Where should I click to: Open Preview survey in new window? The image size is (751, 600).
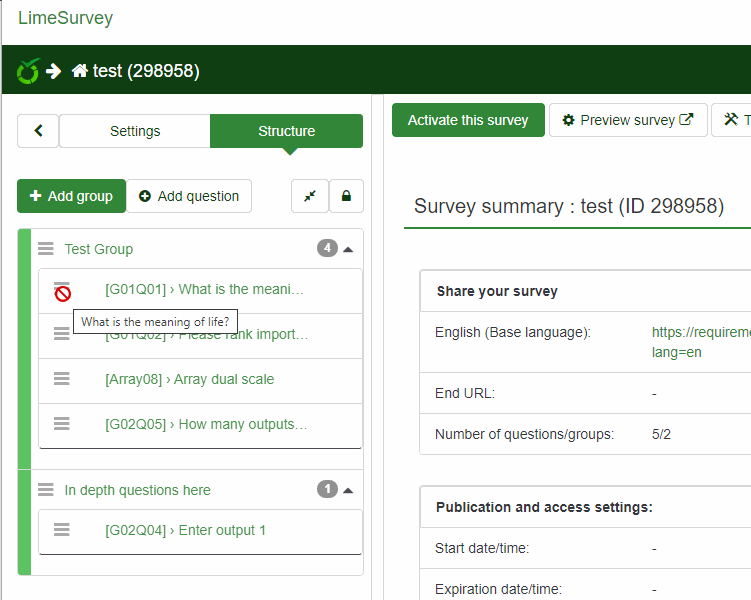coord(628,120)
